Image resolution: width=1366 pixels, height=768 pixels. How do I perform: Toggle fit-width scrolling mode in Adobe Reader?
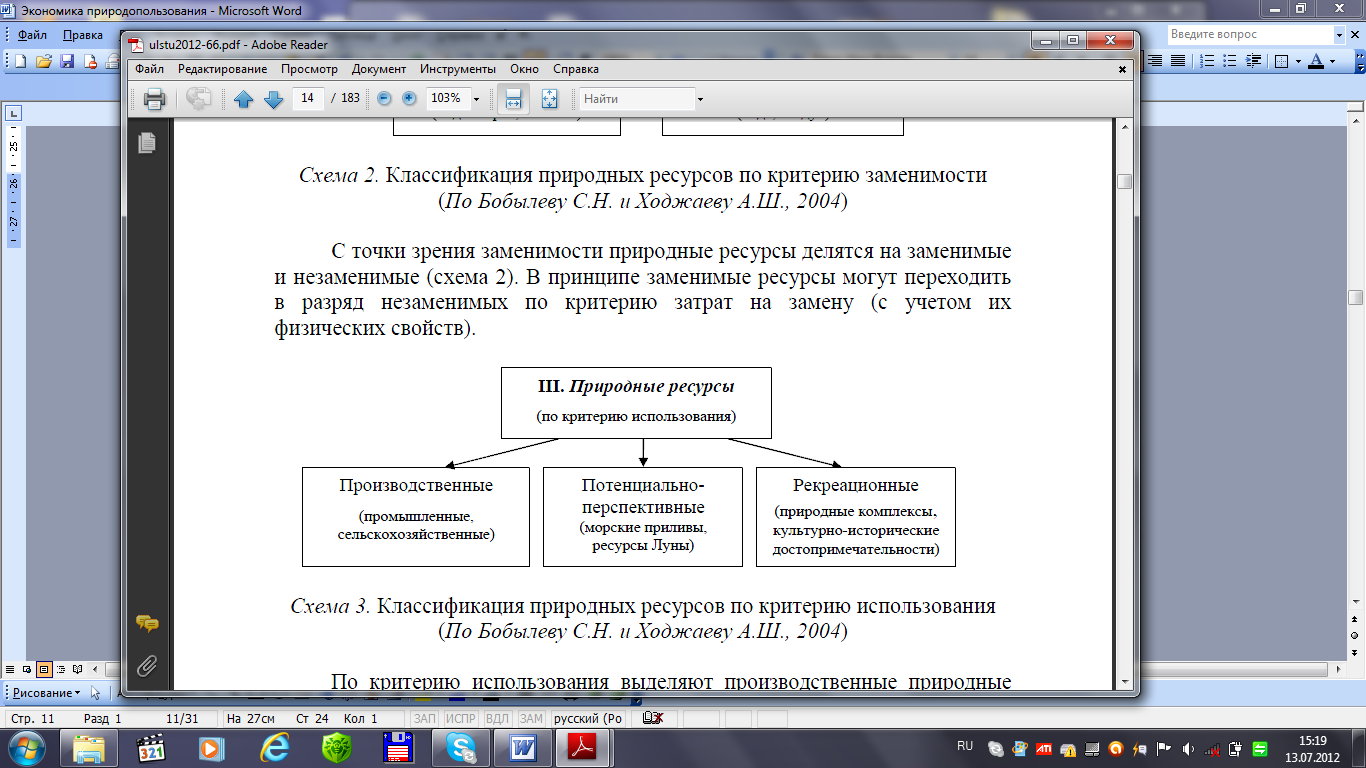pos(513,99)
